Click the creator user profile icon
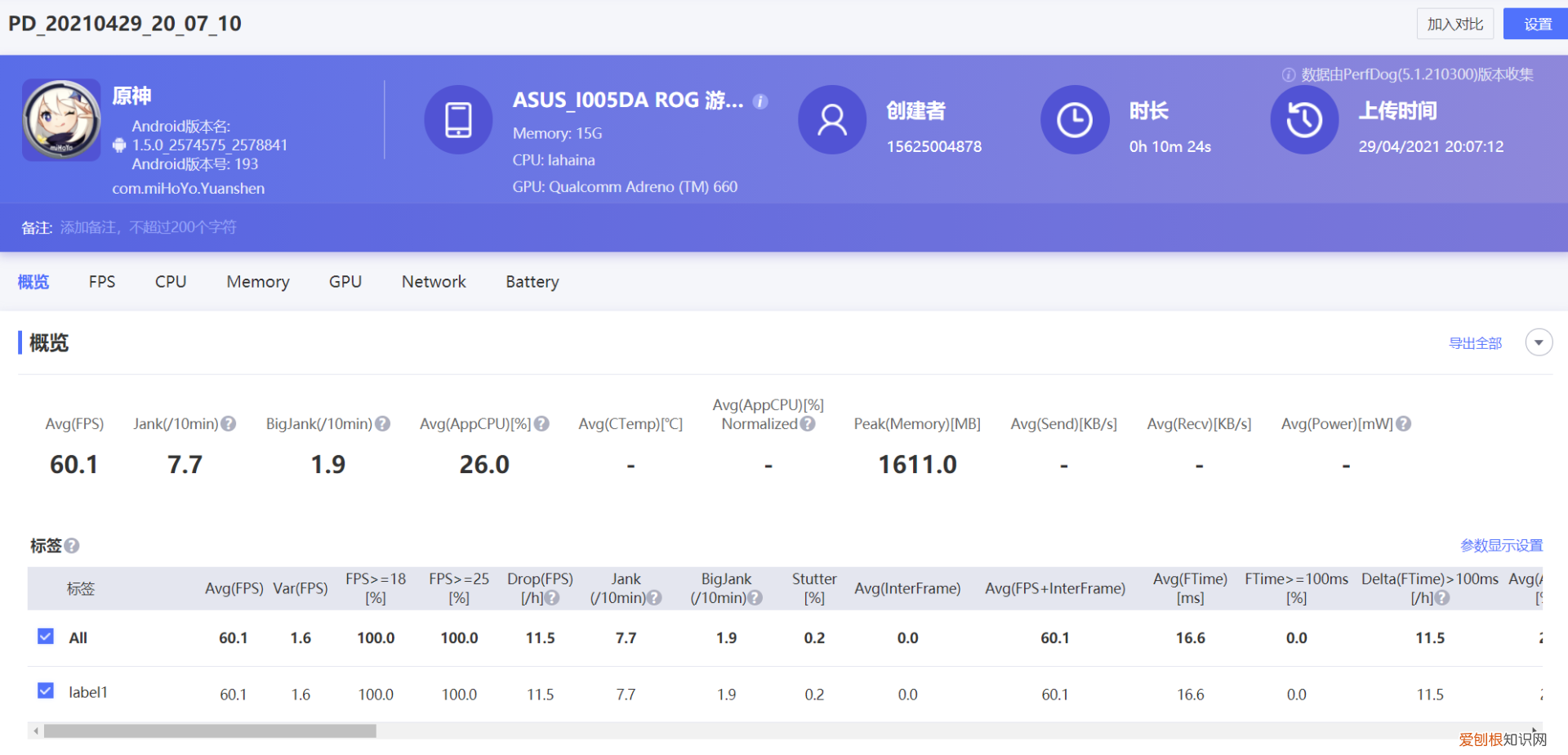1568x755 pixels. point(831,120)
